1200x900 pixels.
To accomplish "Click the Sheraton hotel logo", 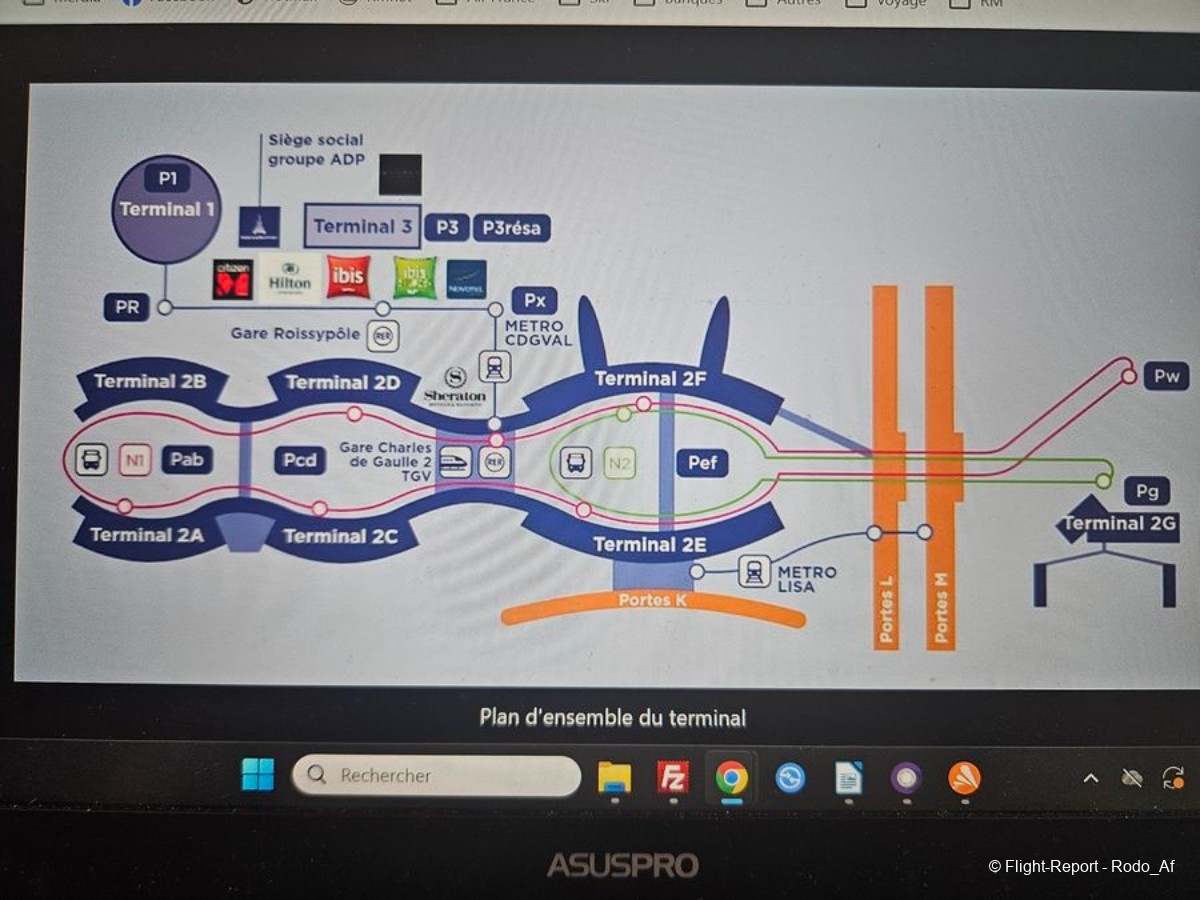I will [x=455, y=385].
